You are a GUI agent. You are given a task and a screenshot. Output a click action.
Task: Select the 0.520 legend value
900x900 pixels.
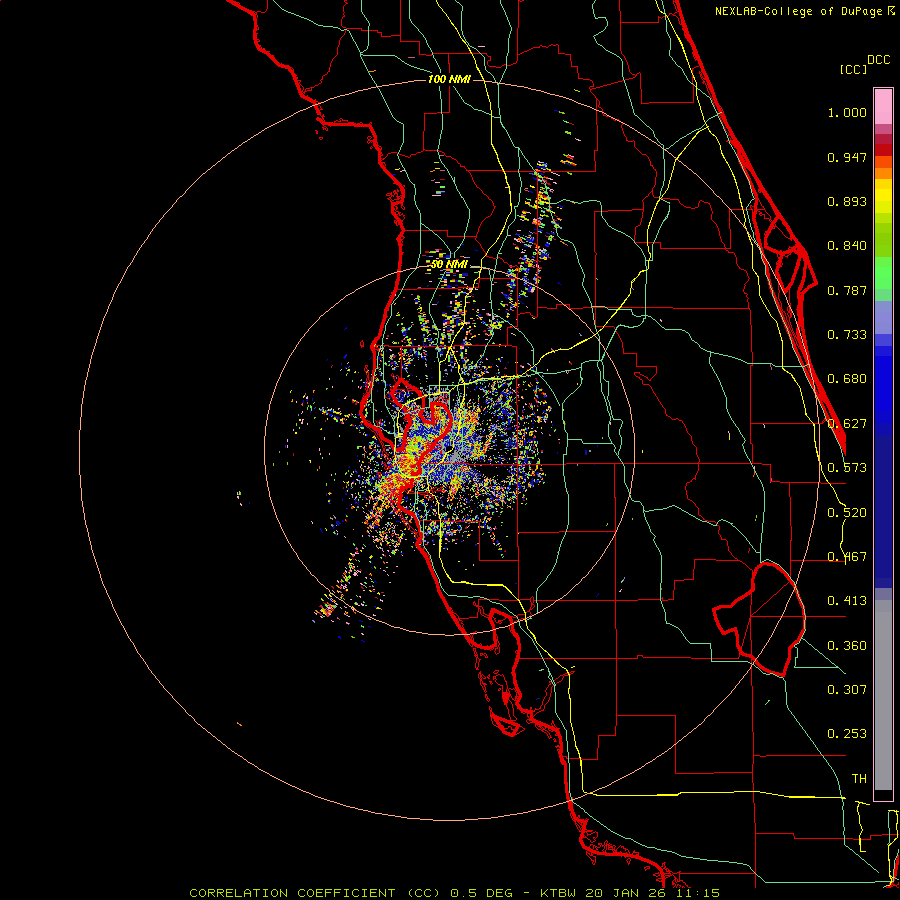coord(847,513)
